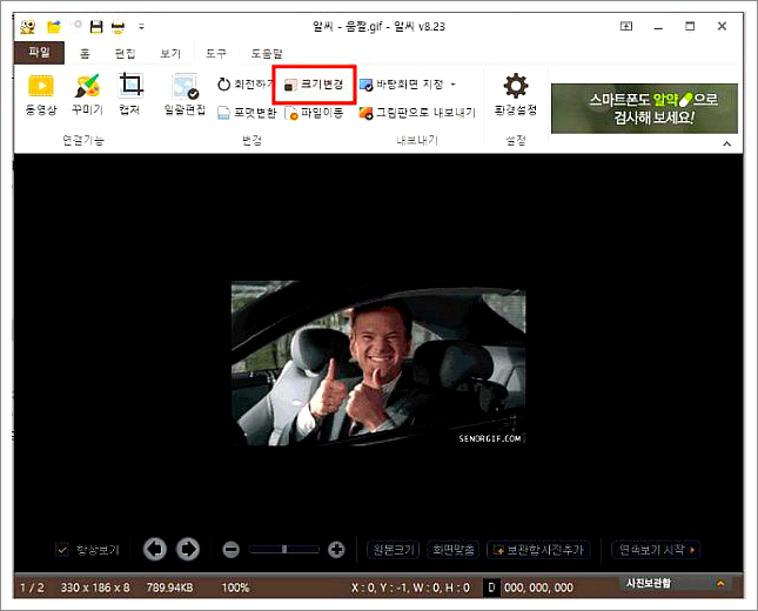This screenshot has width=758, height=611.
Task: Click the open folder quick access icon
Action: pos(54,27)
